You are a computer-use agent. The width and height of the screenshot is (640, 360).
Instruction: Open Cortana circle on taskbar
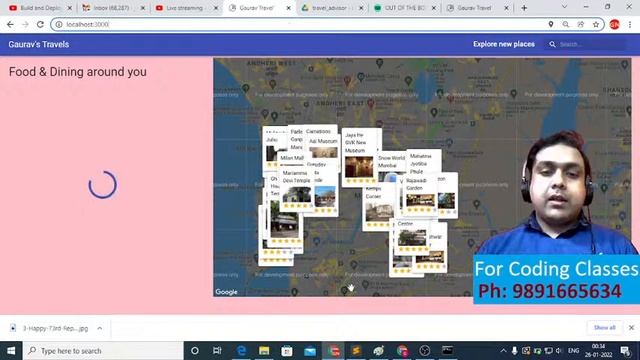(195, 351)
